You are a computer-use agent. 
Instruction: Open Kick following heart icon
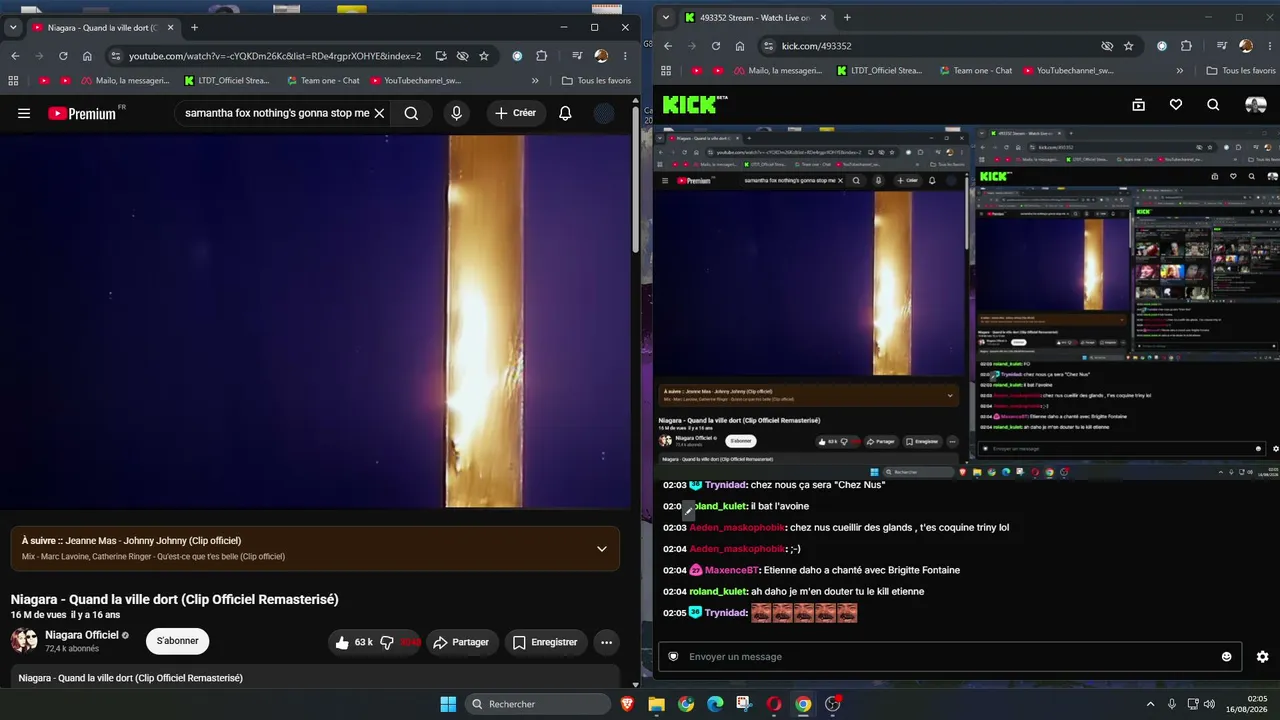point(1176,104)
